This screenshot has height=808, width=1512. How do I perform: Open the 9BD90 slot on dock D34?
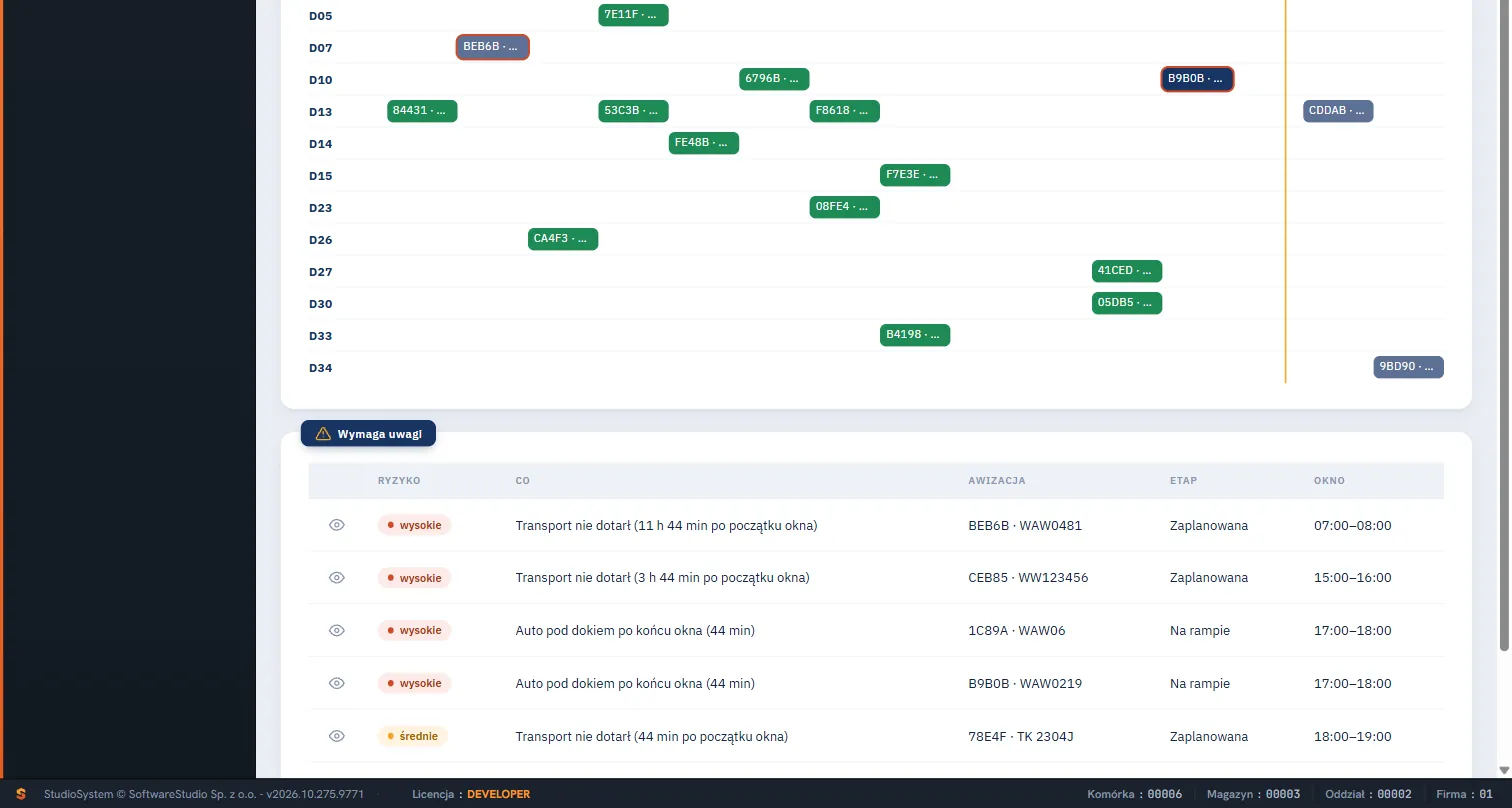point(1408,367)
